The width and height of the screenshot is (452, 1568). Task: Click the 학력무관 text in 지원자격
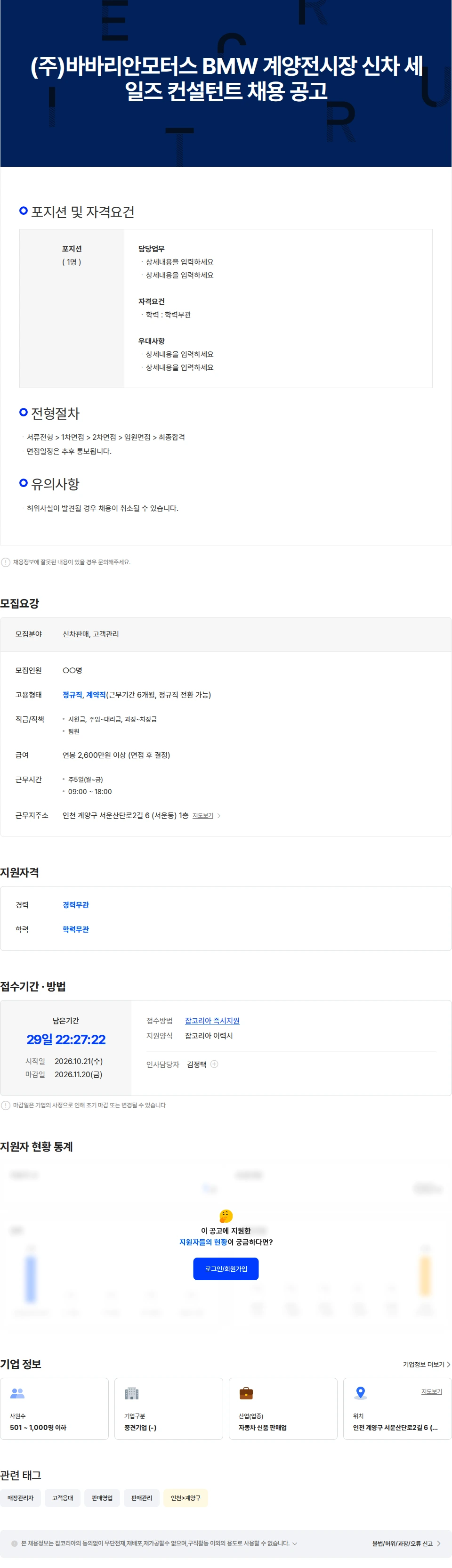click(x=75, y=929)
